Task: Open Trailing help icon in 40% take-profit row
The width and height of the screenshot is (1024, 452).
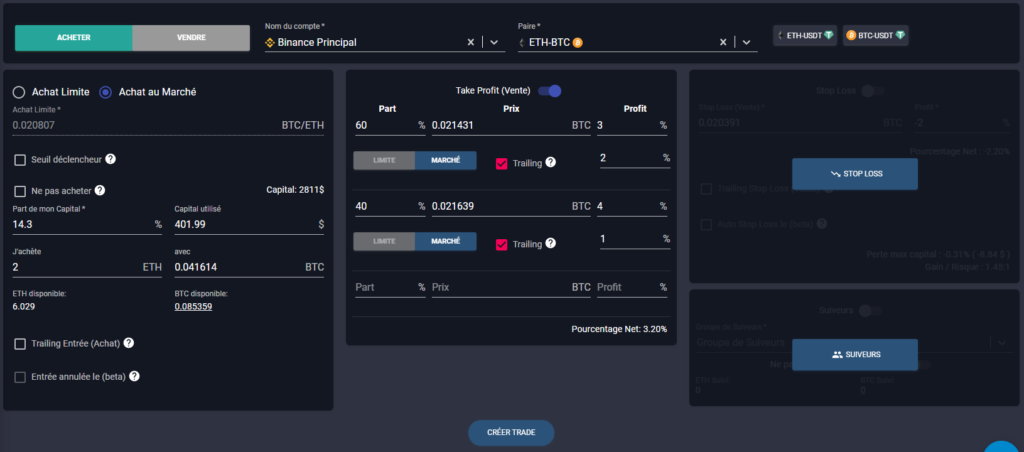Action: pos(551,244)
